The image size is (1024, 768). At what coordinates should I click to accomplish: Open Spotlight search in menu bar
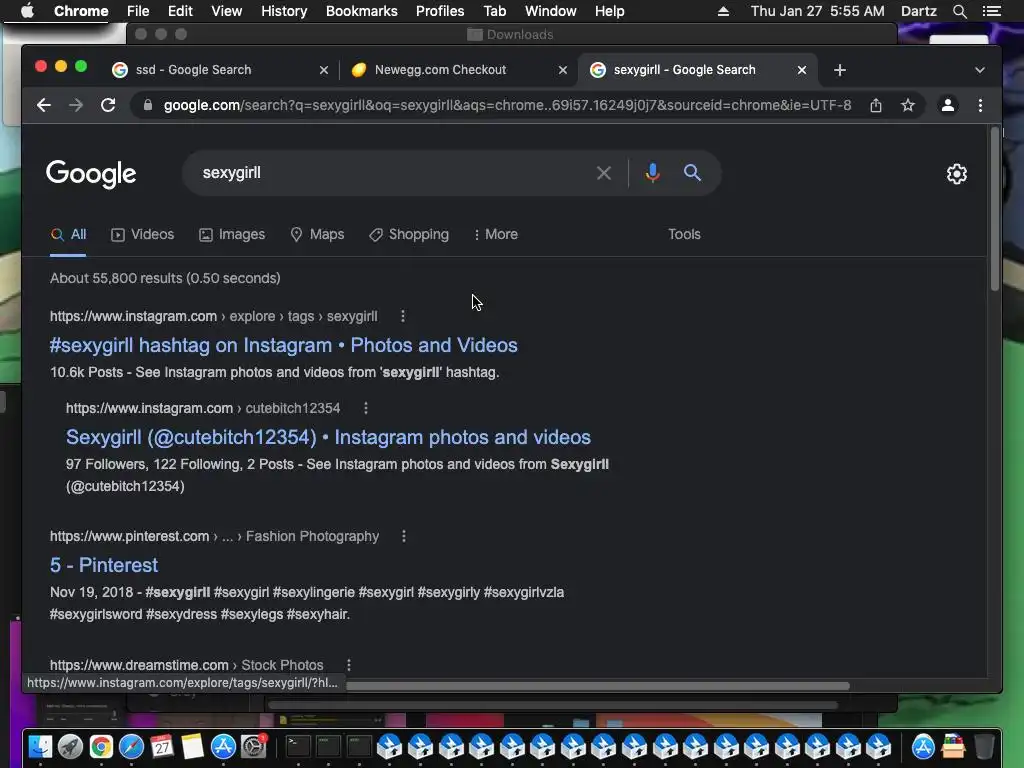(x=959, y=11)
